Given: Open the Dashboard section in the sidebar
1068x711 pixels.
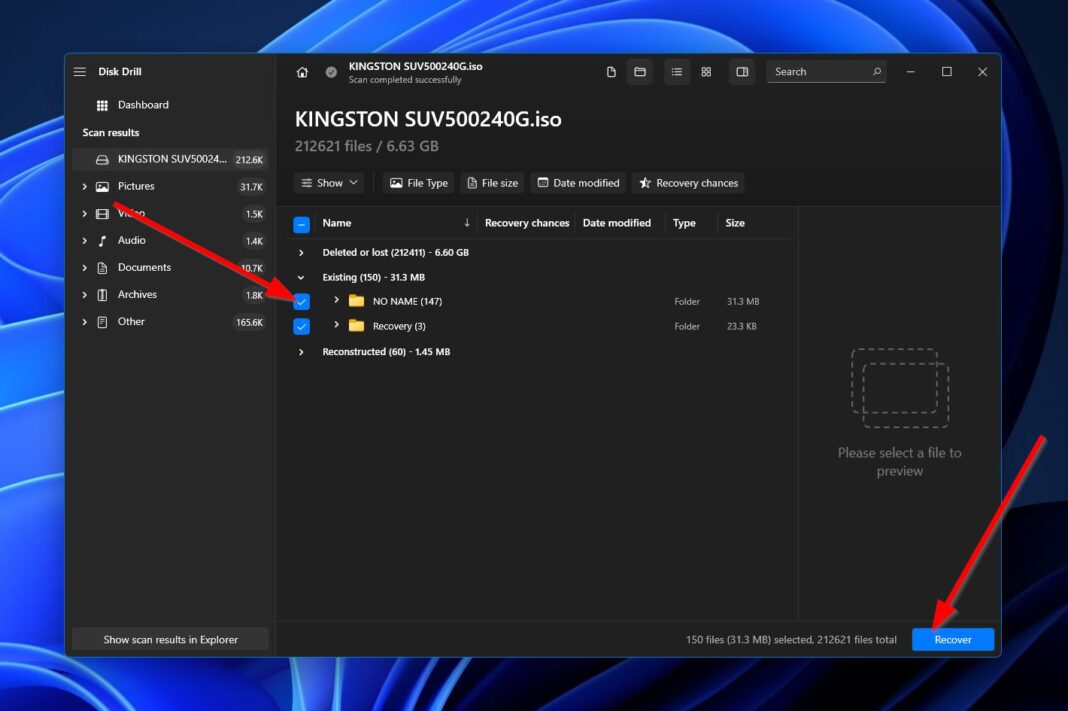Looking at the screenshot, I should click(143, 104).
